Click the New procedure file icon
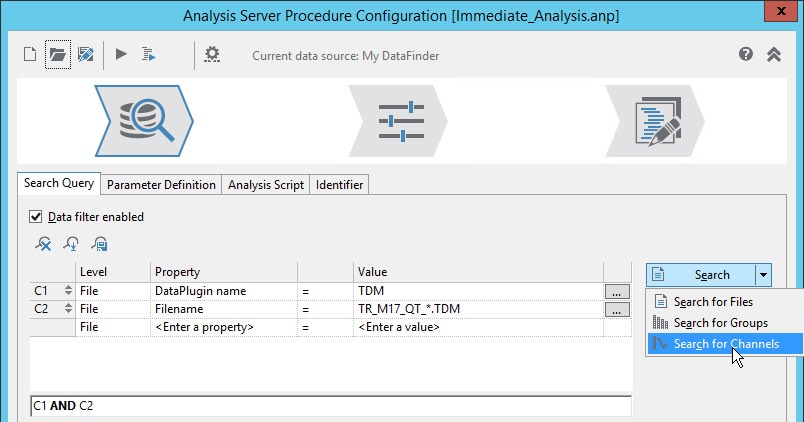This screenshot has height=422, width=804. coord(30,55)
